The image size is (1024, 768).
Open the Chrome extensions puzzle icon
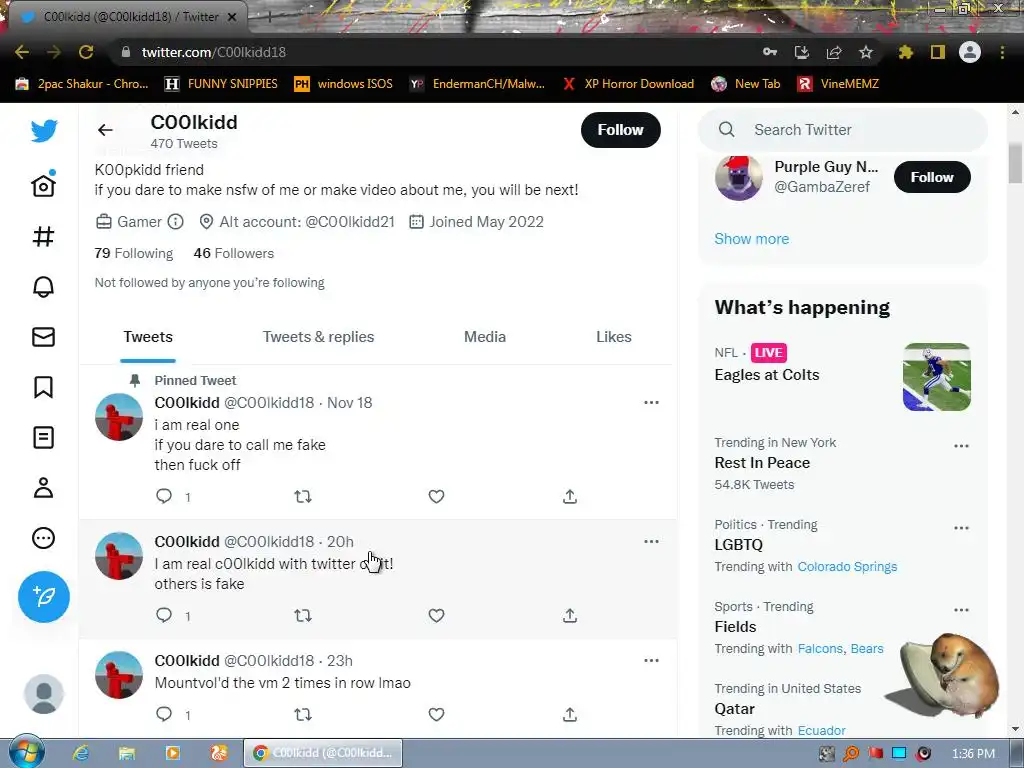pyautogui.click(x=906, y=52)
